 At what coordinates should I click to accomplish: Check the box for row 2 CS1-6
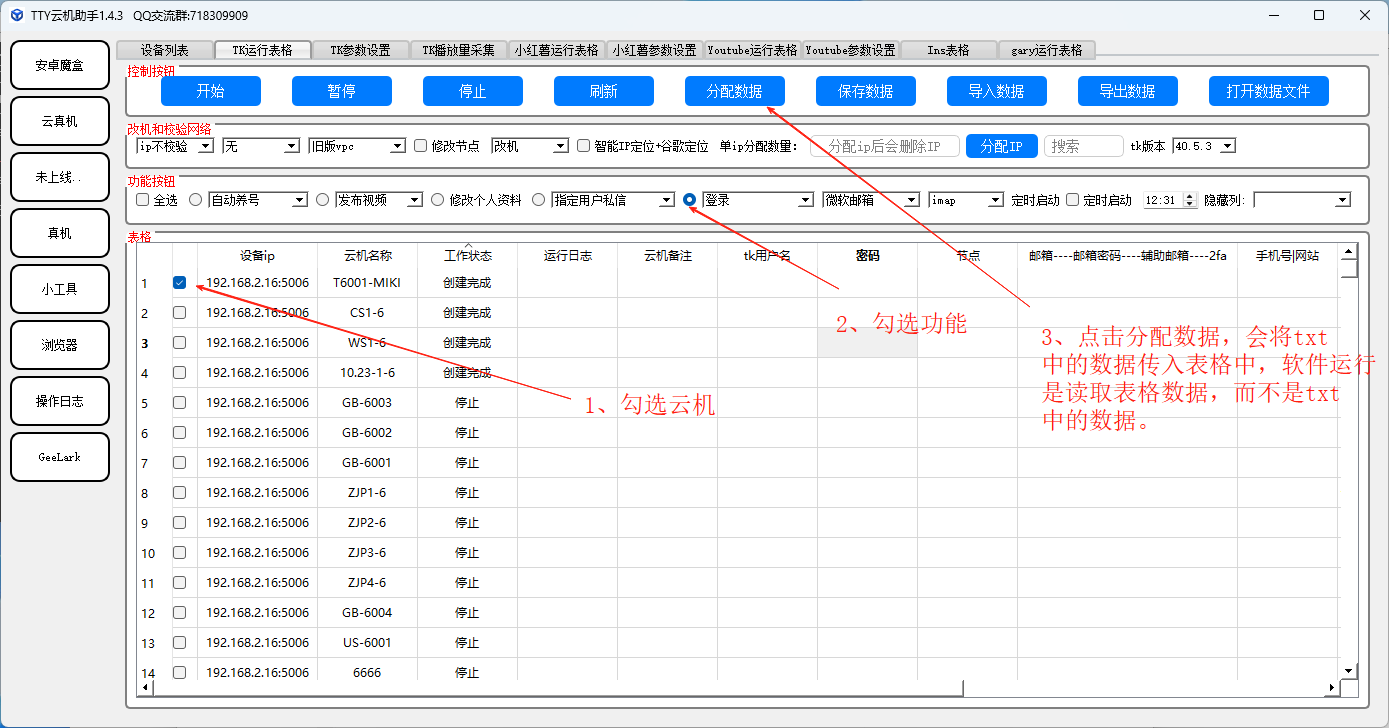(179, 313)
